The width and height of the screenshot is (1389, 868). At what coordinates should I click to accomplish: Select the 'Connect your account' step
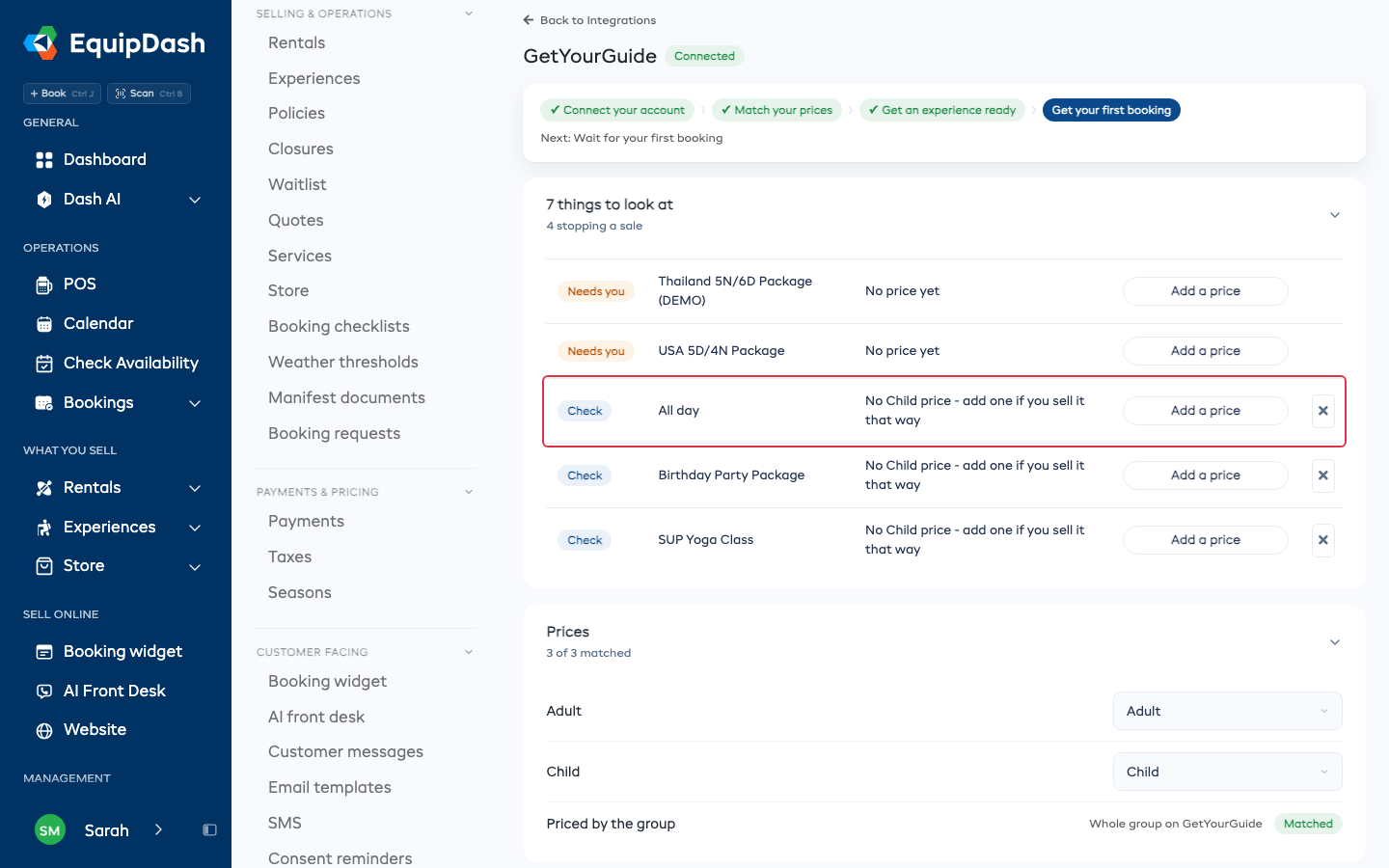(617, 110)
